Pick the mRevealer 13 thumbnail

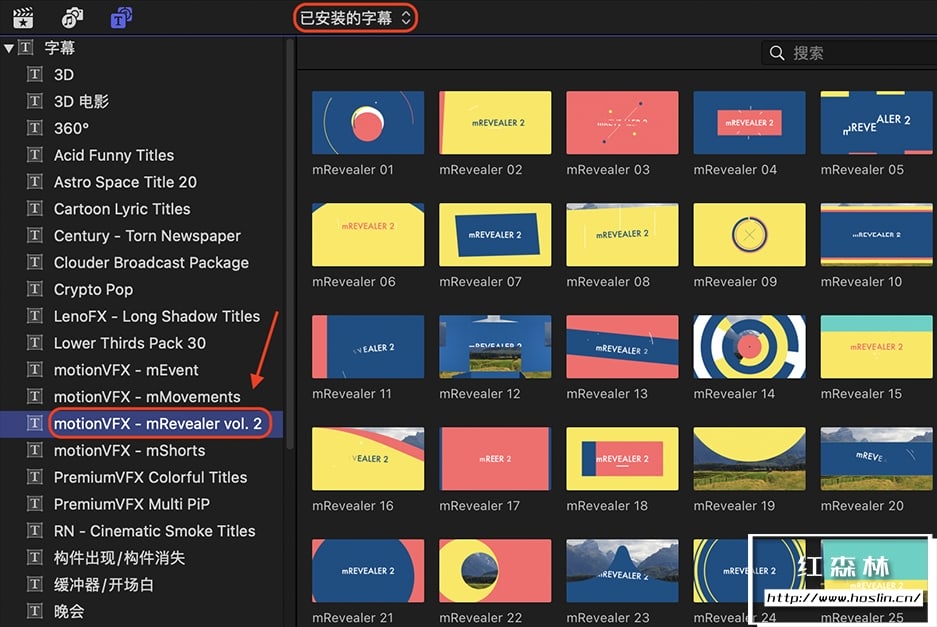pyautogui.click(x=622, y=347)
